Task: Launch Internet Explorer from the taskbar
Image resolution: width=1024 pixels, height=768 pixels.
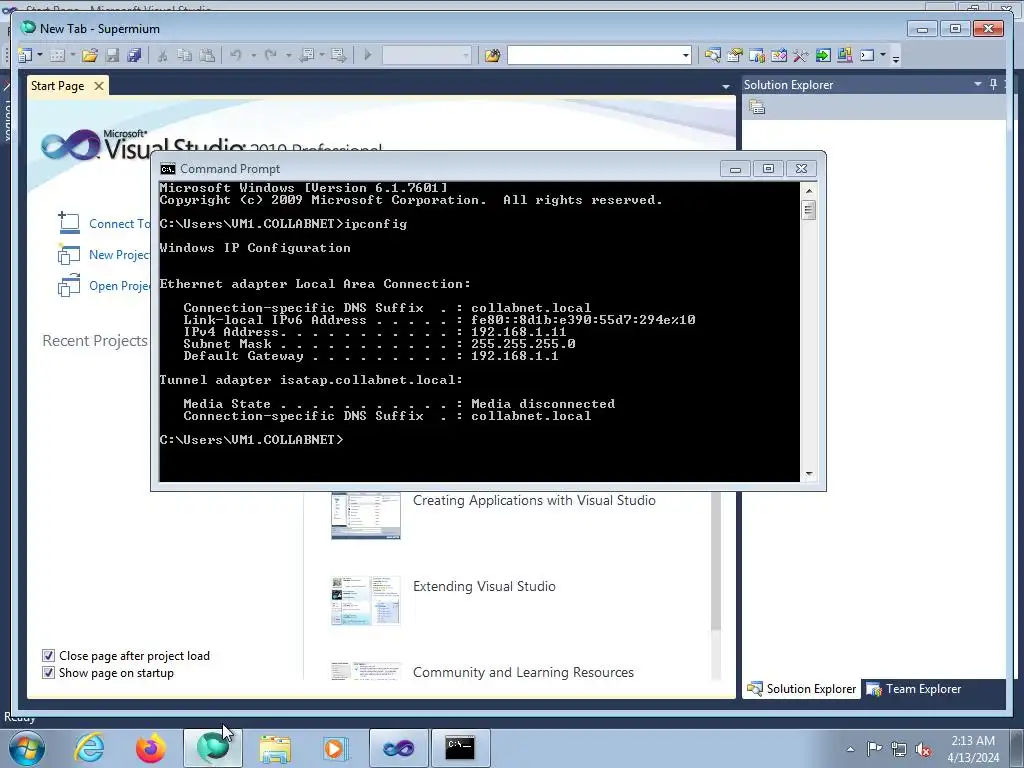Action: (89, 748)
